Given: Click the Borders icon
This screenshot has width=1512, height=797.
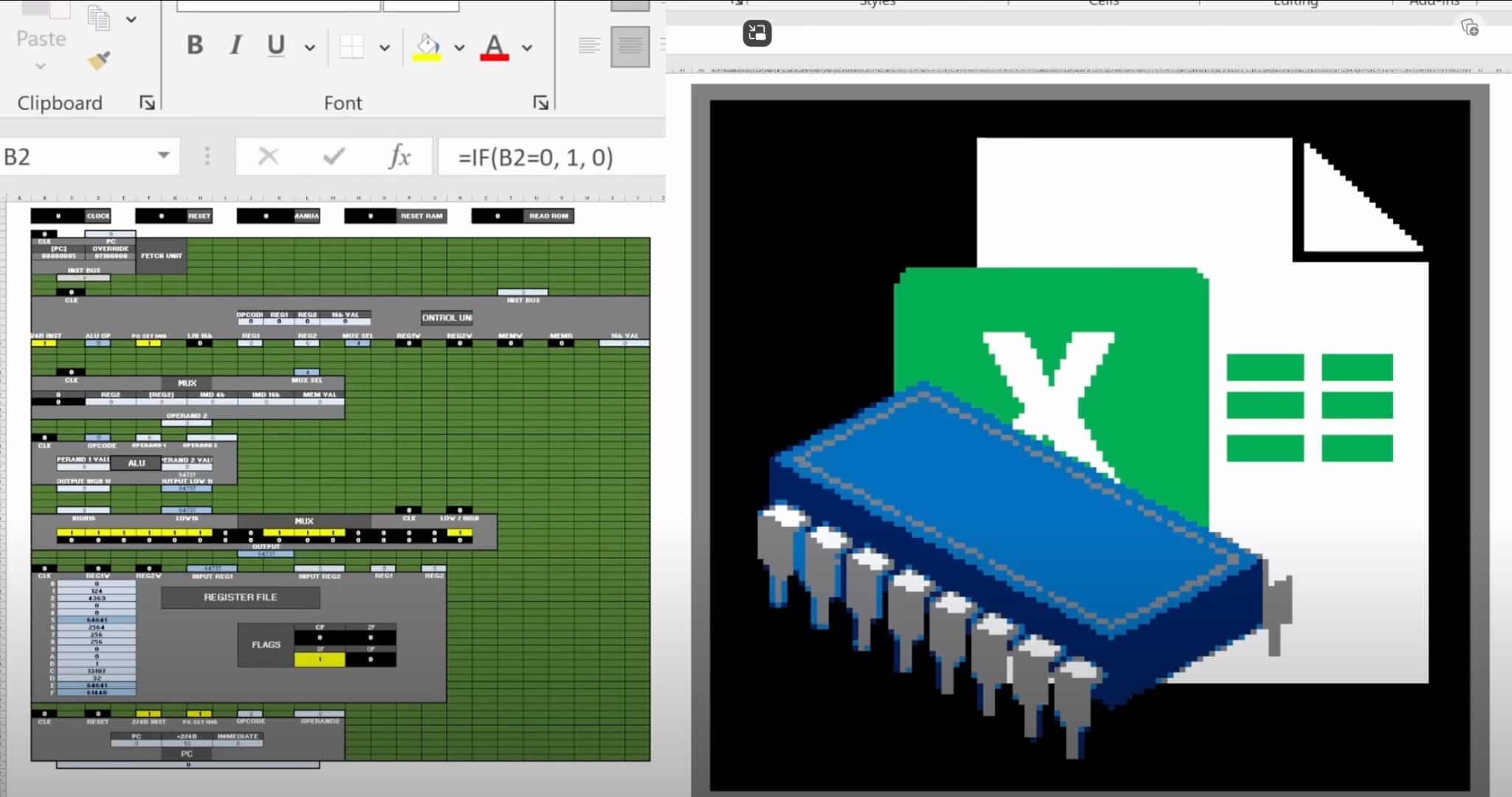Looking at the screenshot, I should [351, 47].
